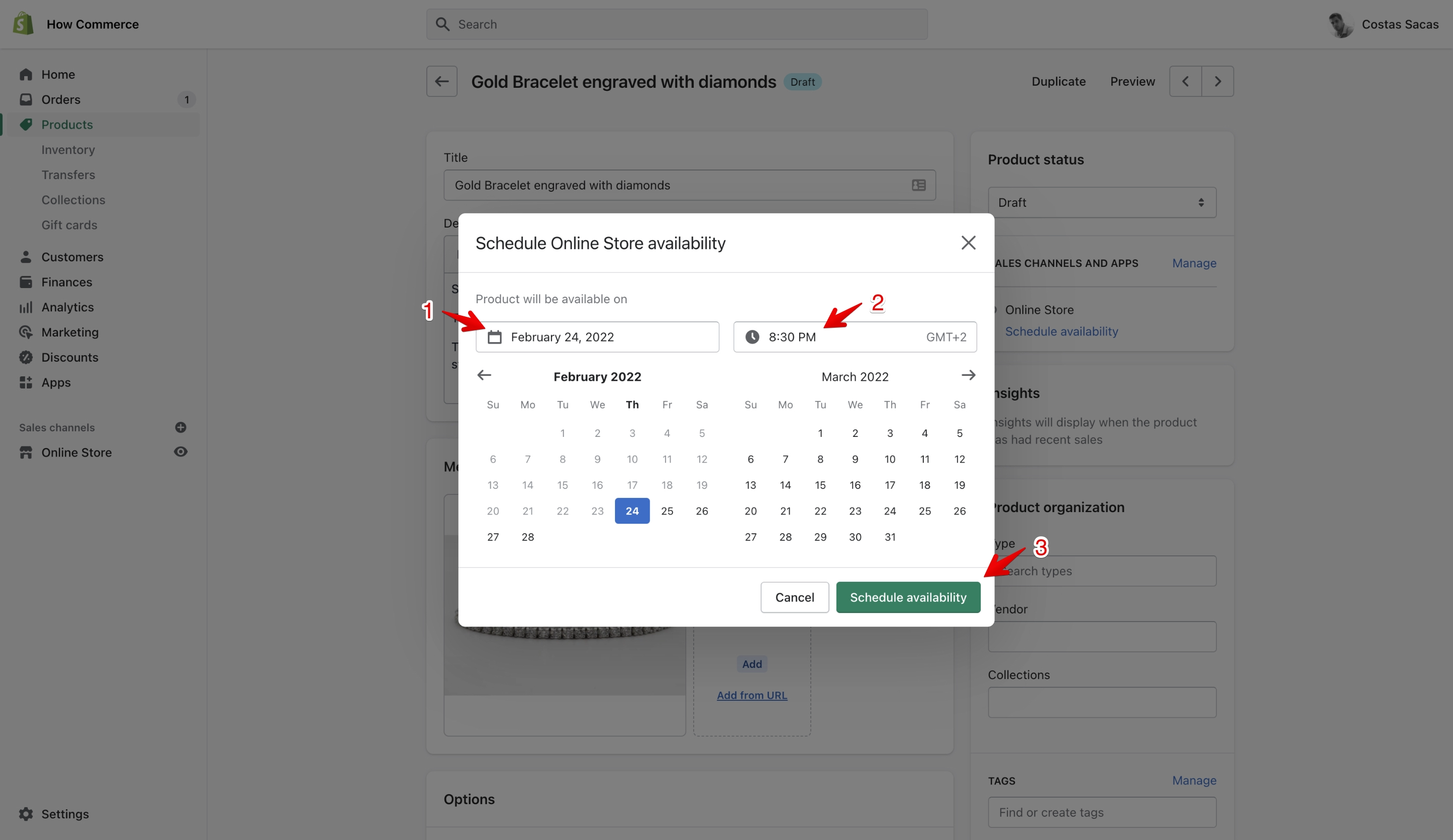The width and height of the screenshot is (1453, 840).
Task: Show previous month in calendar
Action: 484,375
